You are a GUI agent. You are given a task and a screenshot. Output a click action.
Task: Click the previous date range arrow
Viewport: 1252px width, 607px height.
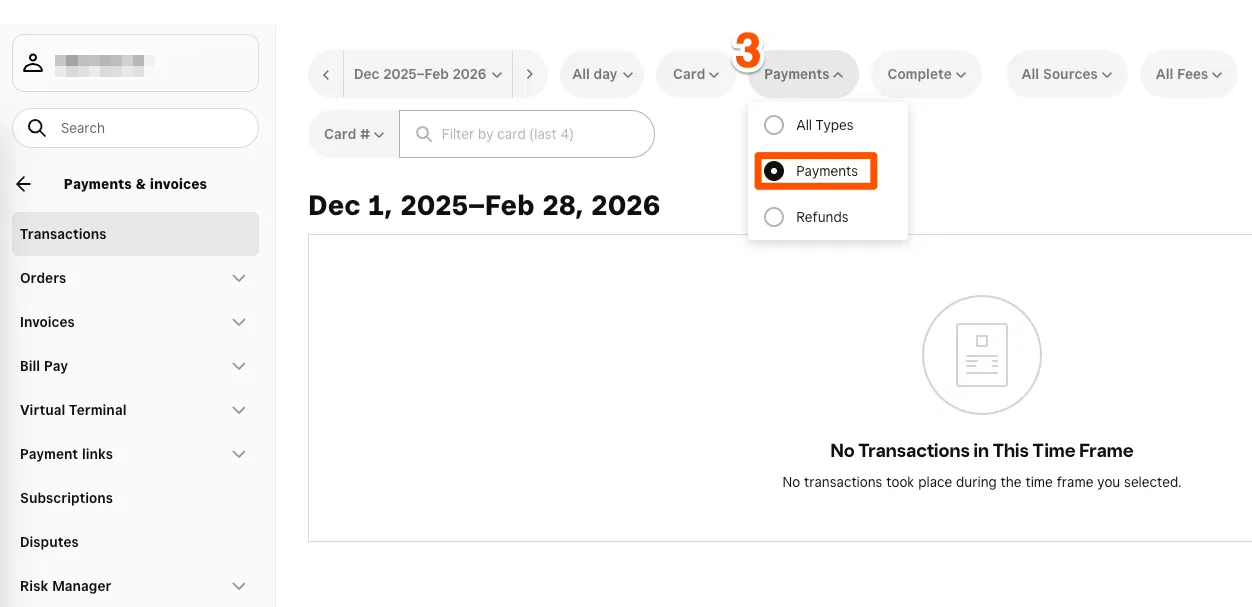pos(326,74)
